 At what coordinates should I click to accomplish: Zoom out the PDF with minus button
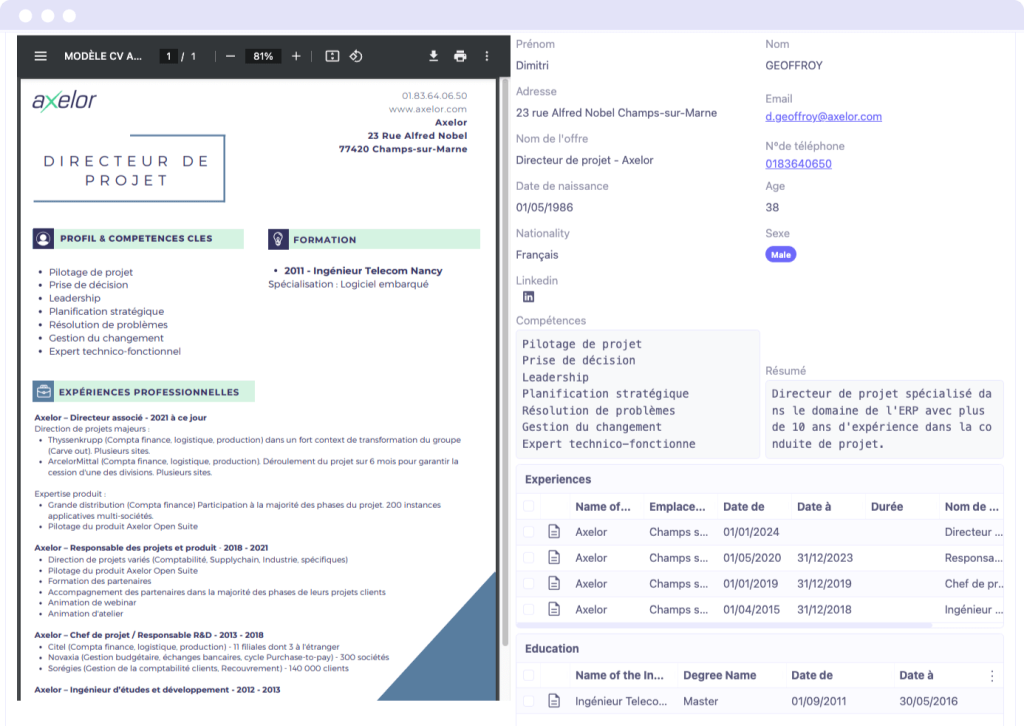(230, 56)
